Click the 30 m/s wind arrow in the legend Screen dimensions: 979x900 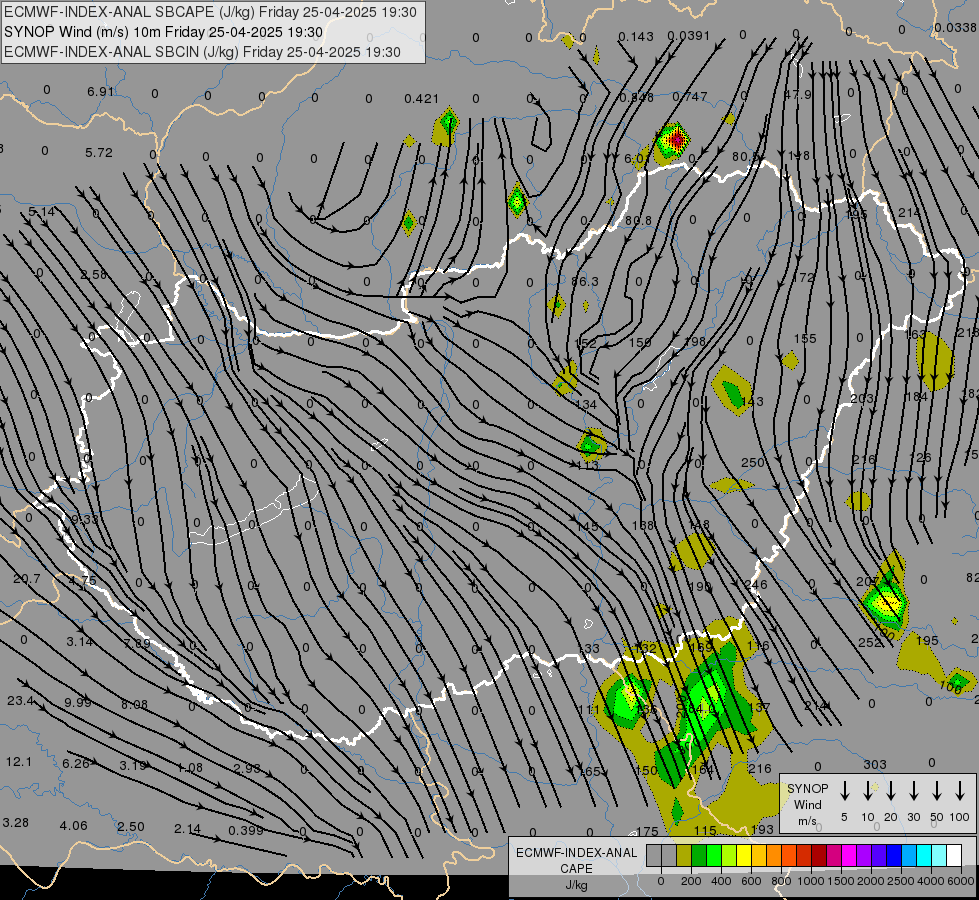[x=913, y=790]
